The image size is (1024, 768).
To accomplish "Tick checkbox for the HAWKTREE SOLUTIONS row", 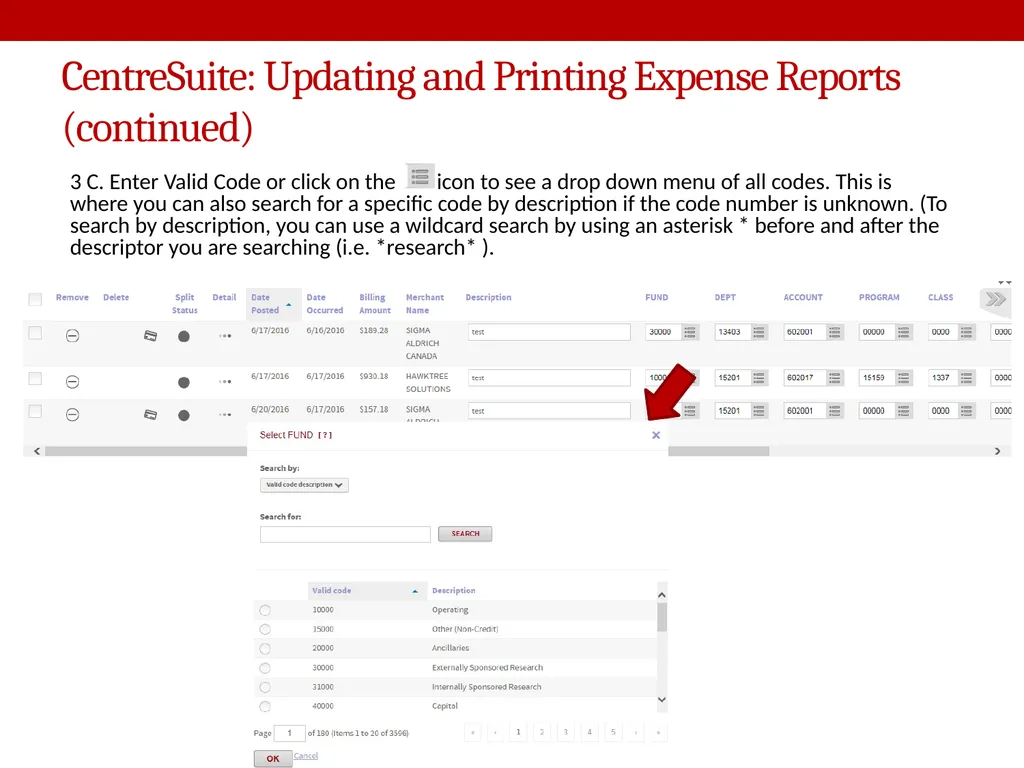I will 35,379.
